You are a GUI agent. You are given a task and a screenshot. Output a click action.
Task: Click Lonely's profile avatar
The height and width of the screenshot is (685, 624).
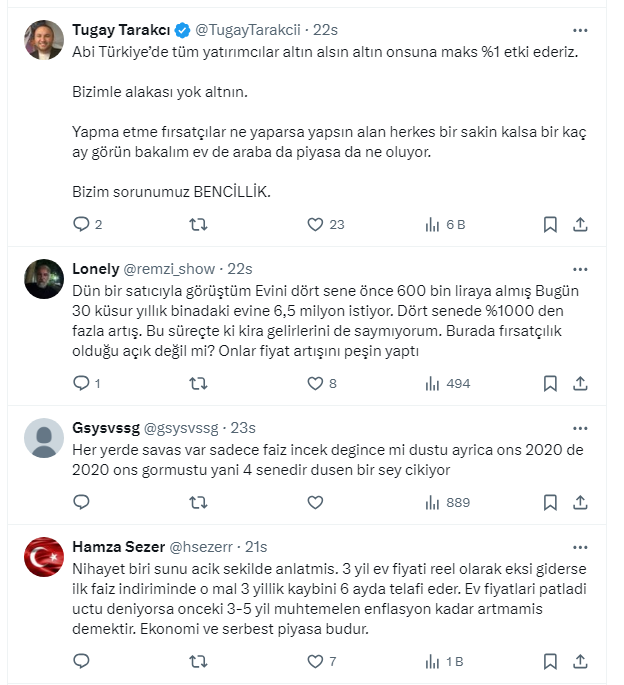[43, 279]
